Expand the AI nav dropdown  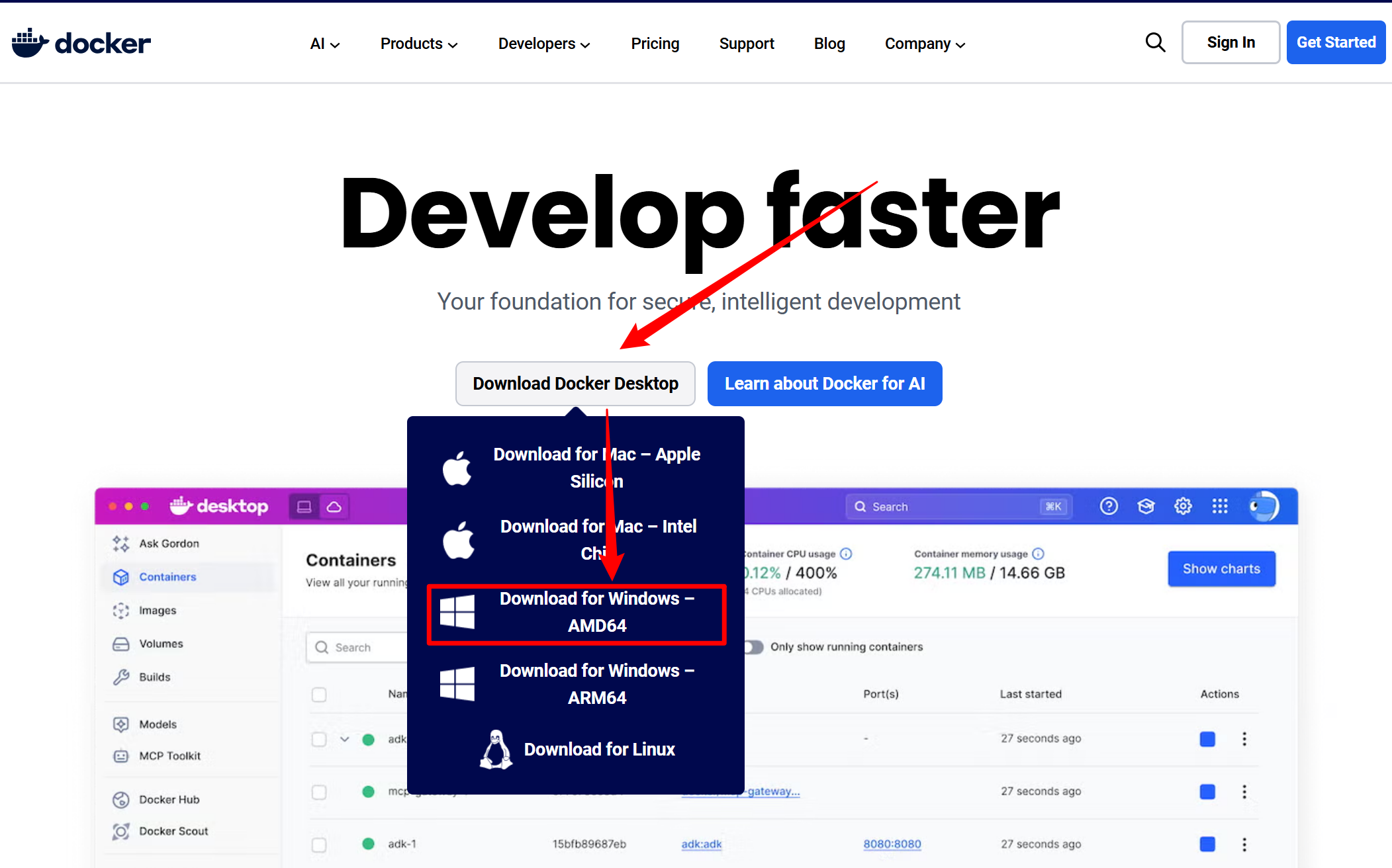tap(325, 44)
